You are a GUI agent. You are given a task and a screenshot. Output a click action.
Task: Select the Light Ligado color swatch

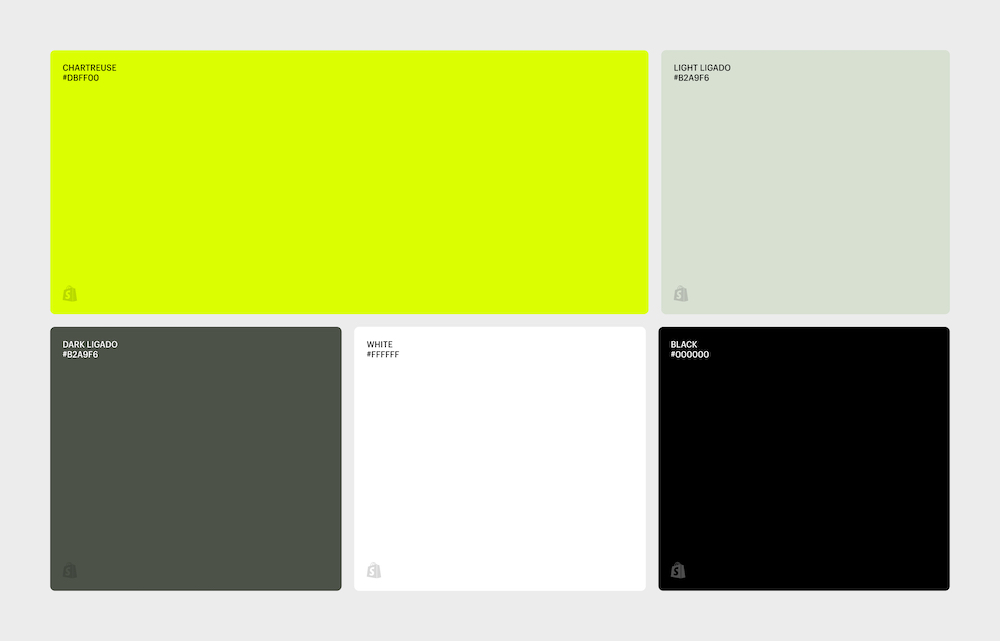click(x=805, y=180)
